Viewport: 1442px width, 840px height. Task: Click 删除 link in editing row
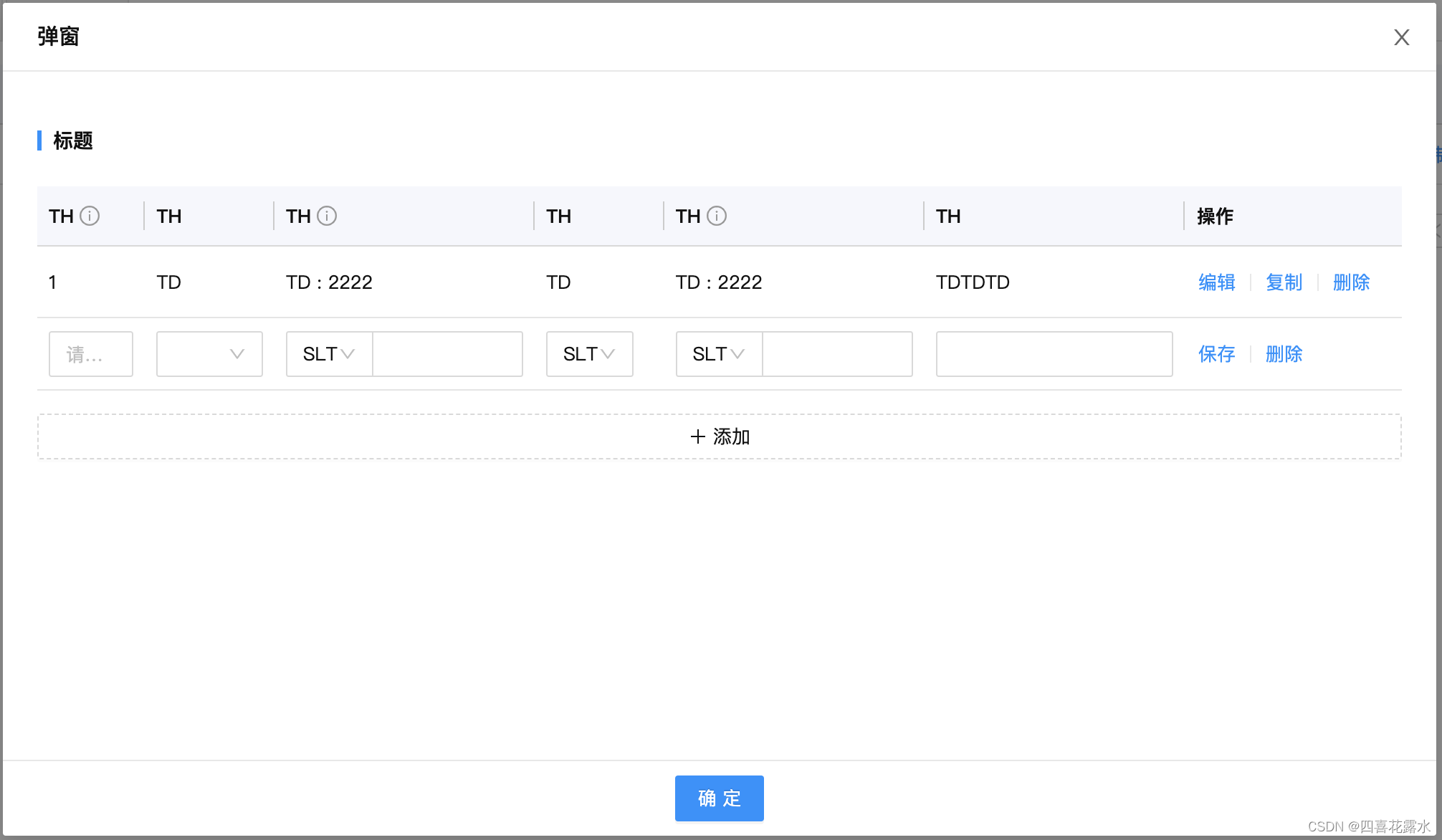pyautogui.click(x=1284, y=354)
